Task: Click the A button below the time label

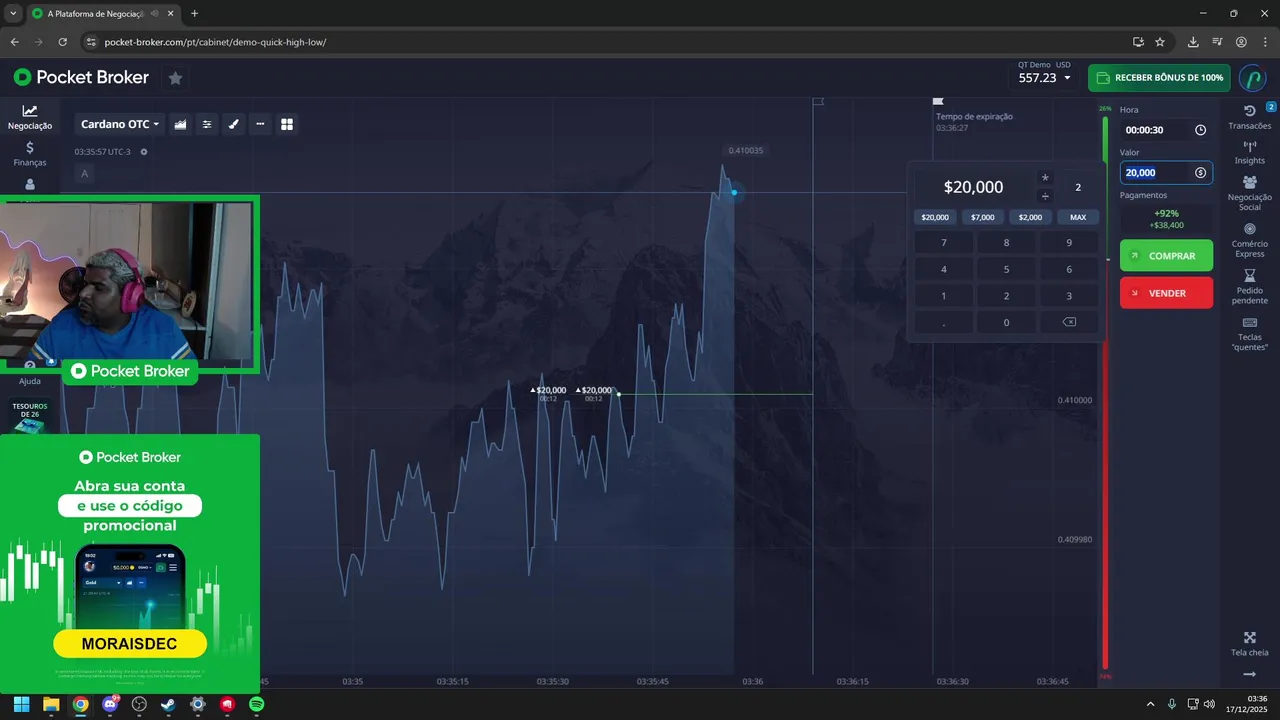Action: tap(85, 174)
